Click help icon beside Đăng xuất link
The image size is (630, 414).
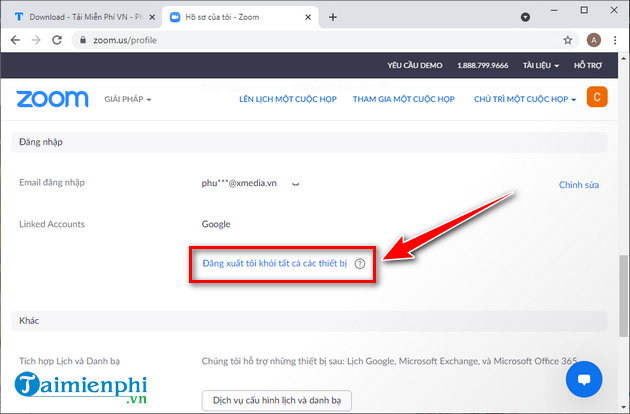(x=360, y=264)
